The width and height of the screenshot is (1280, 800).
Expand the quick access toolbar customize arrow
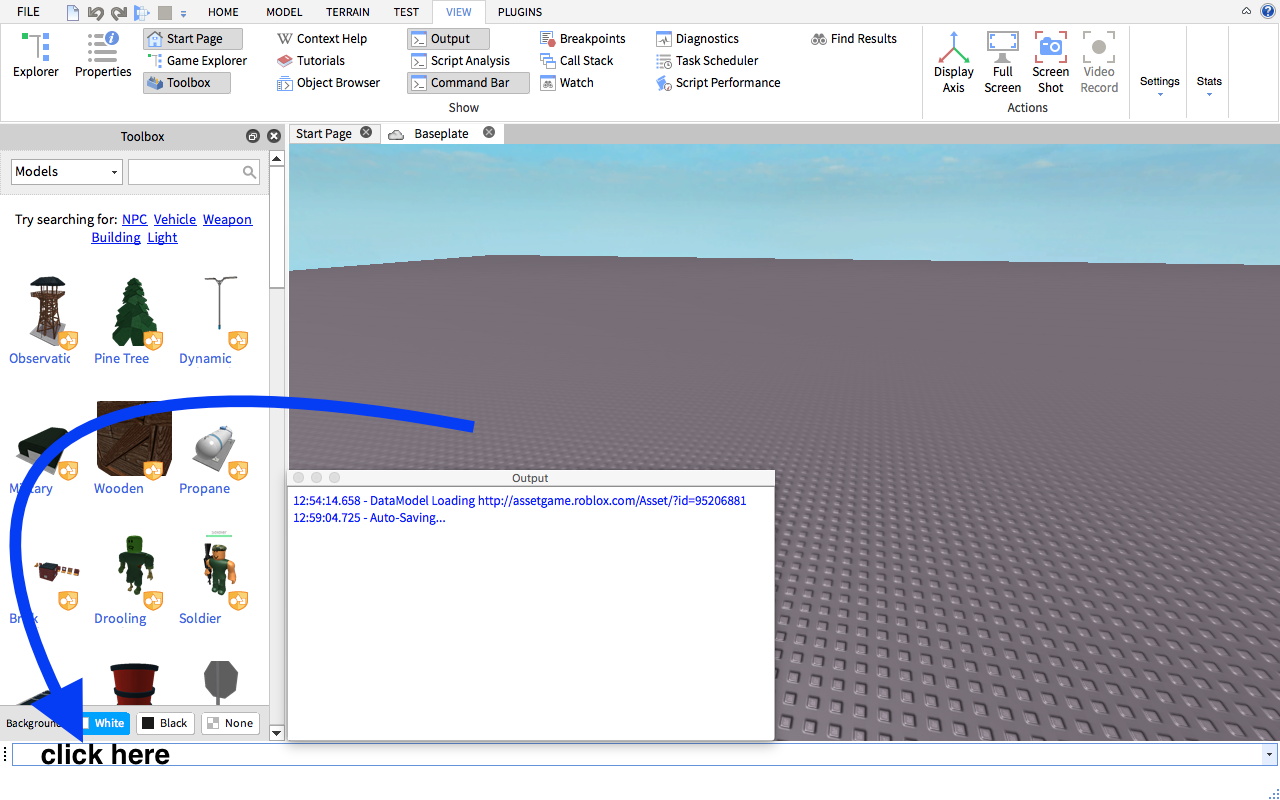(x=183, y=14)
